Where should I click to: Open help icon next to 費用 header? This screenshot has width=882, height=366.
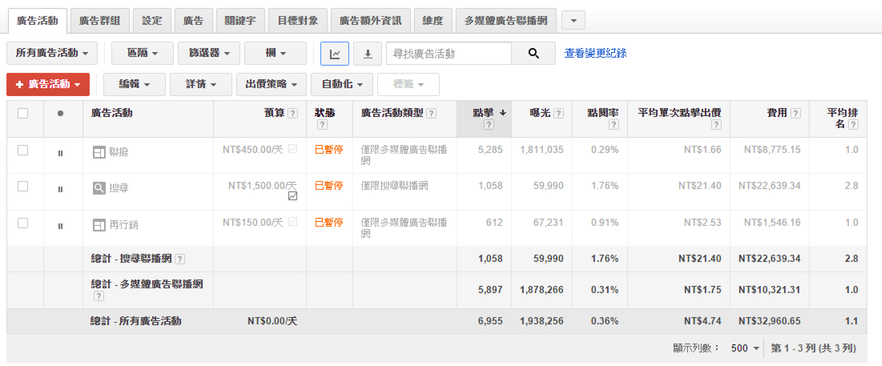pyautogui.click(x=795, y=114)
